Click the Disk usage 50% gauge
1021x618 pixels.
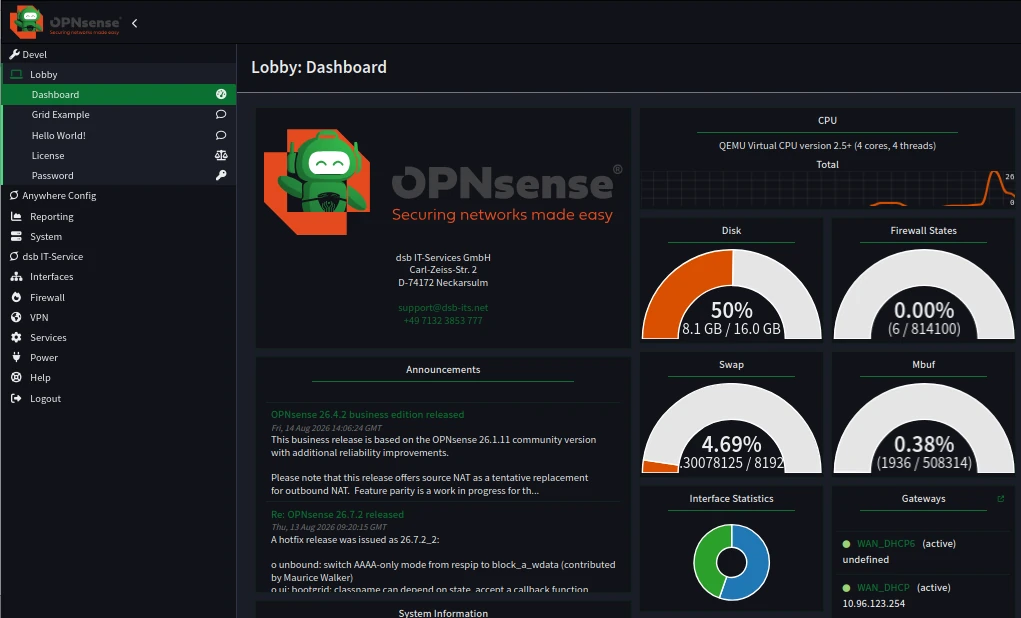tap(731, 294)
